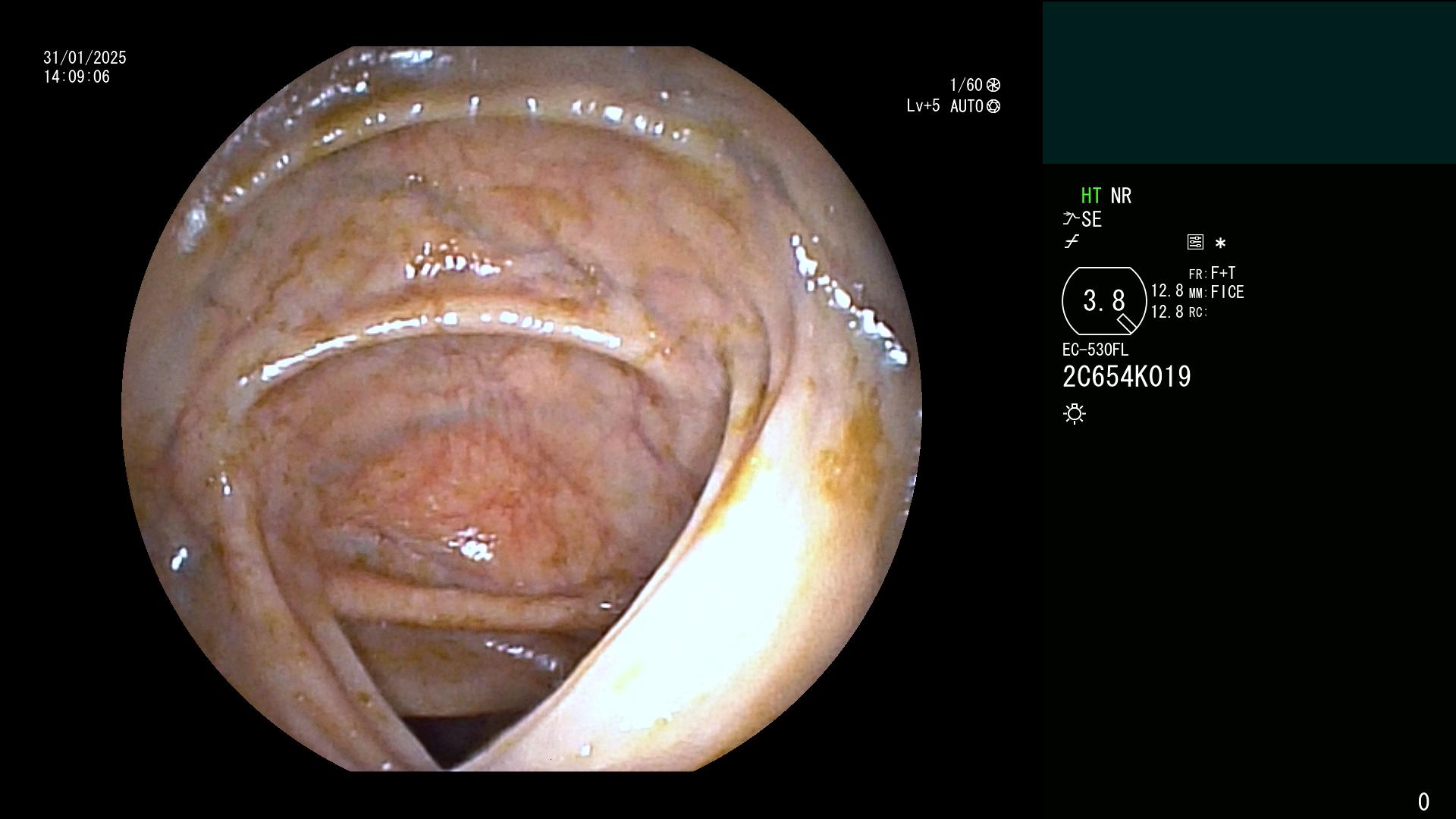This screenshot has width=1456, height=819.
Task: Click the Lv+5 brightness level text
Action: tap(923, 106)
